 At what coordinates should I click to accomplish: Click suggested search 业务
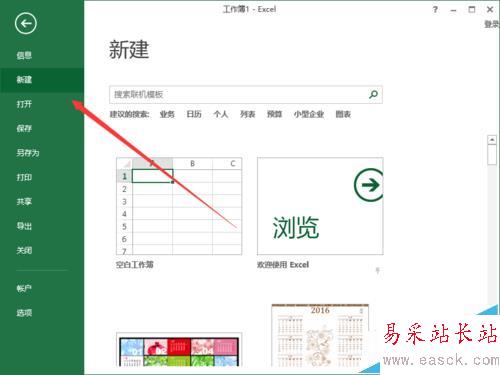click(x=167, y=114)
